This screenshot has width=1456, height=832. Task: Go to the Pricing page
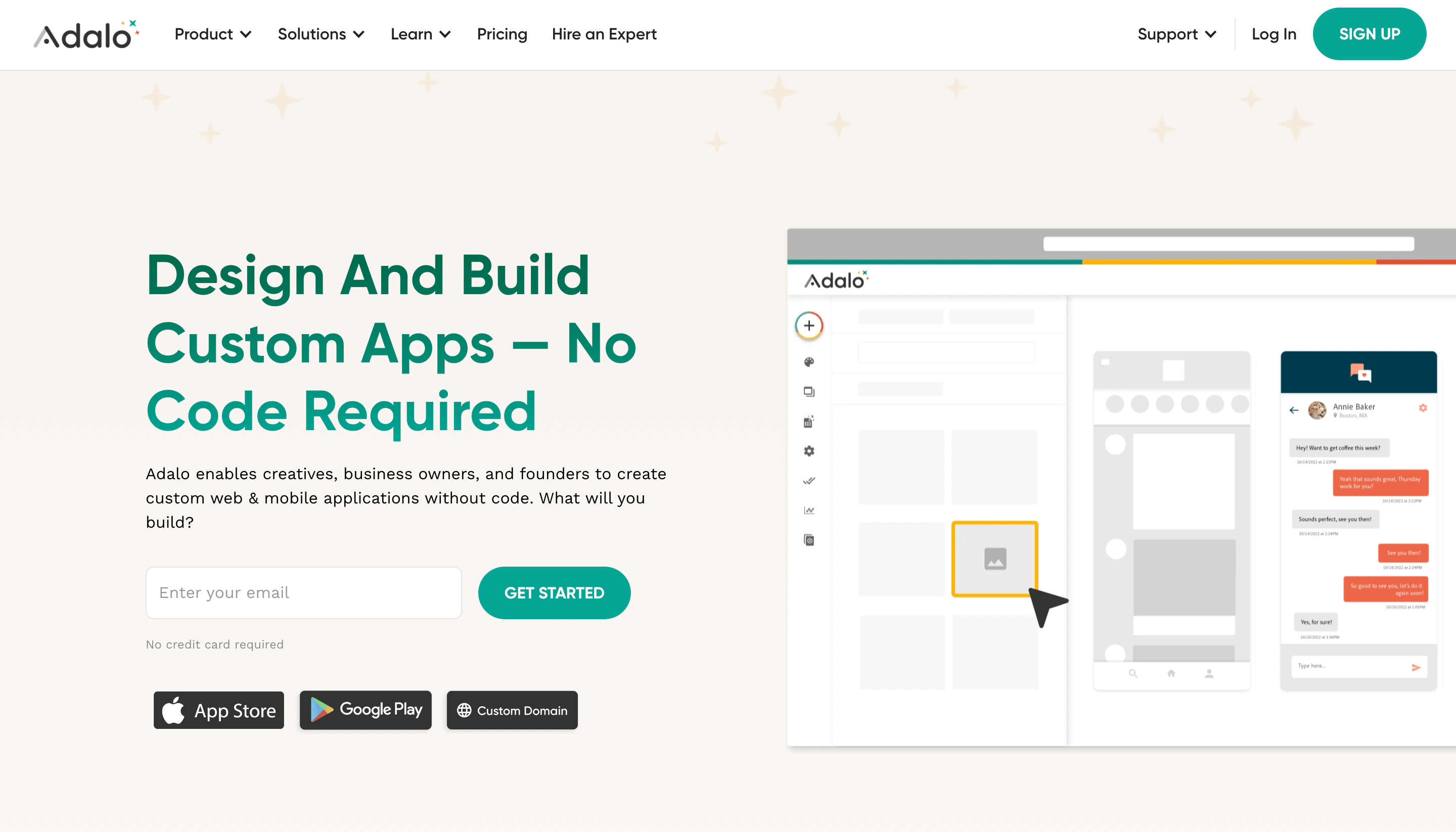click(x=502, y=34)
